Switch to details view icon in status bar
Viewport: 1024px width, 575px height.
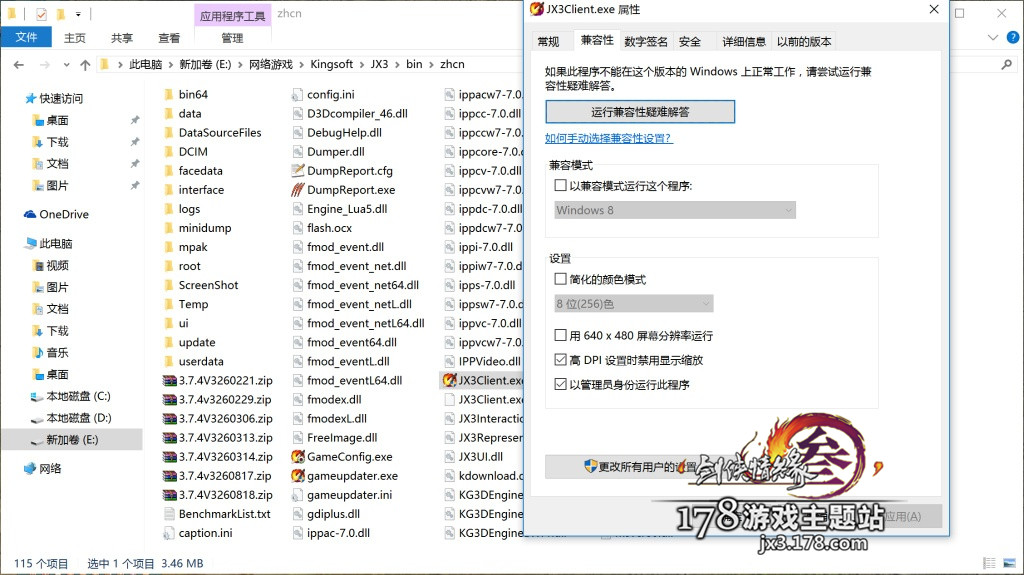(x=989, y=563)
